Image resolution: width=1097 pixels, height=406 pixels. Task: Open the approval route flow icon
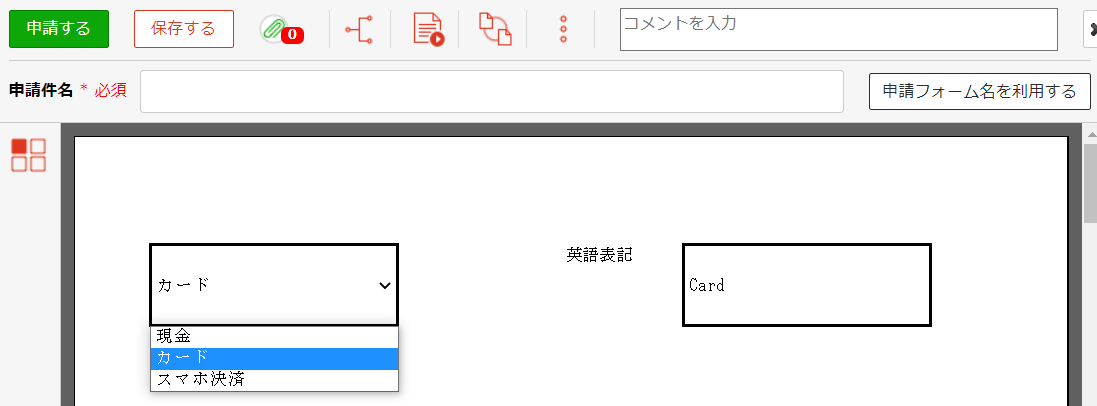(x=358, y=29)
